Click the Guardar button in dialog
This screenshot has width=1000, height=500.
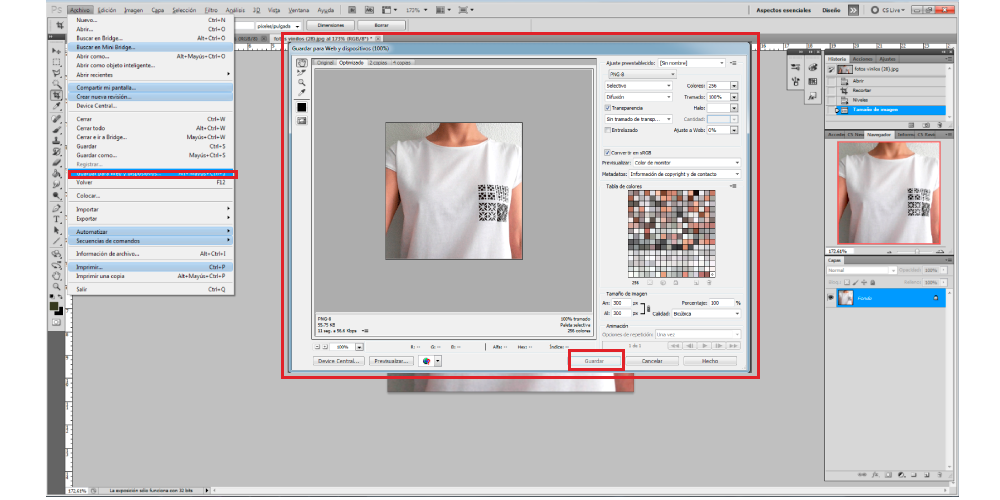click(594, 361)
